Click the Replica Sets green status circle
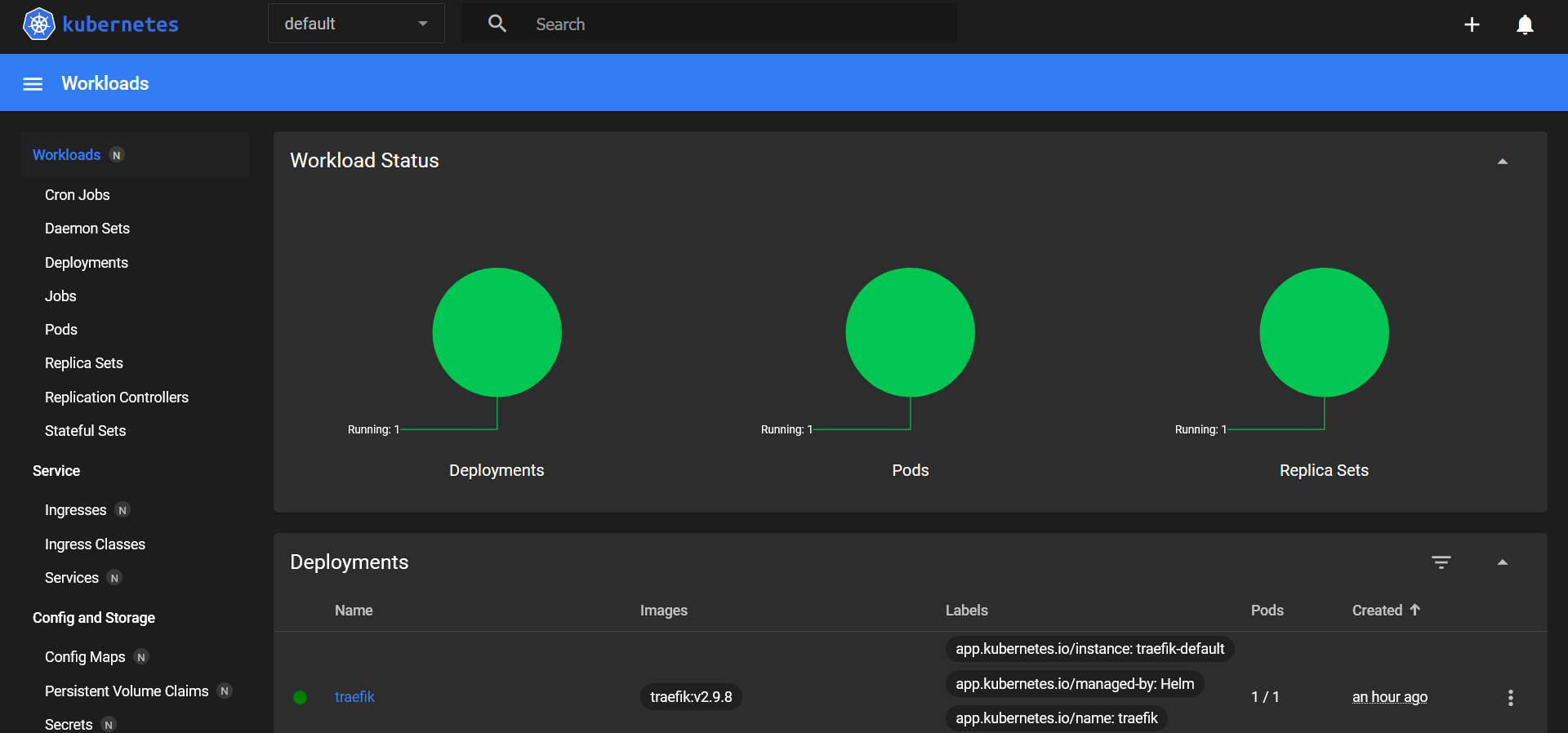 point(1324,332)
